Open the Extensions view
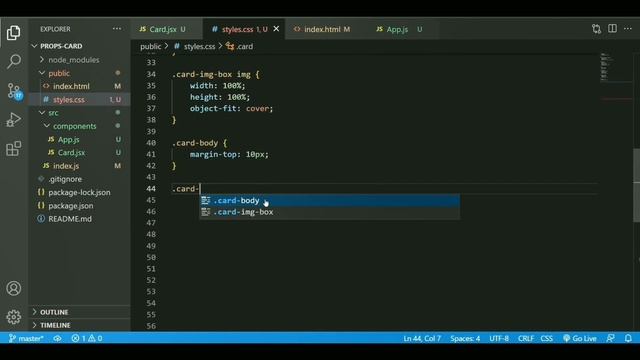This screenshot has height=360, width=640. coord(13,149)
